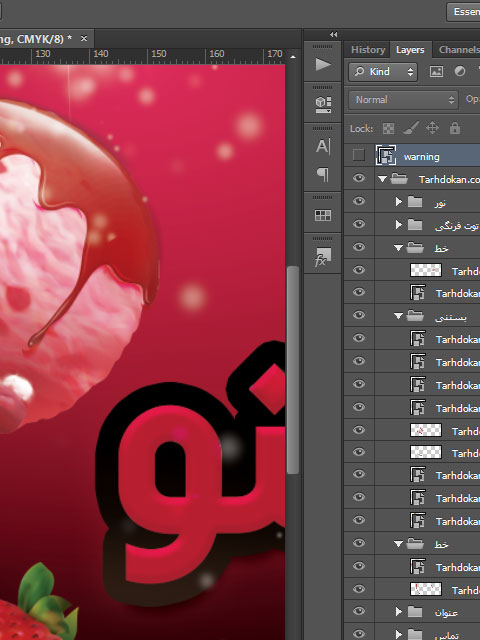This screenshot has width=480, height=640.
Task: Open the Character panel icon
Action: pos(323,146)
